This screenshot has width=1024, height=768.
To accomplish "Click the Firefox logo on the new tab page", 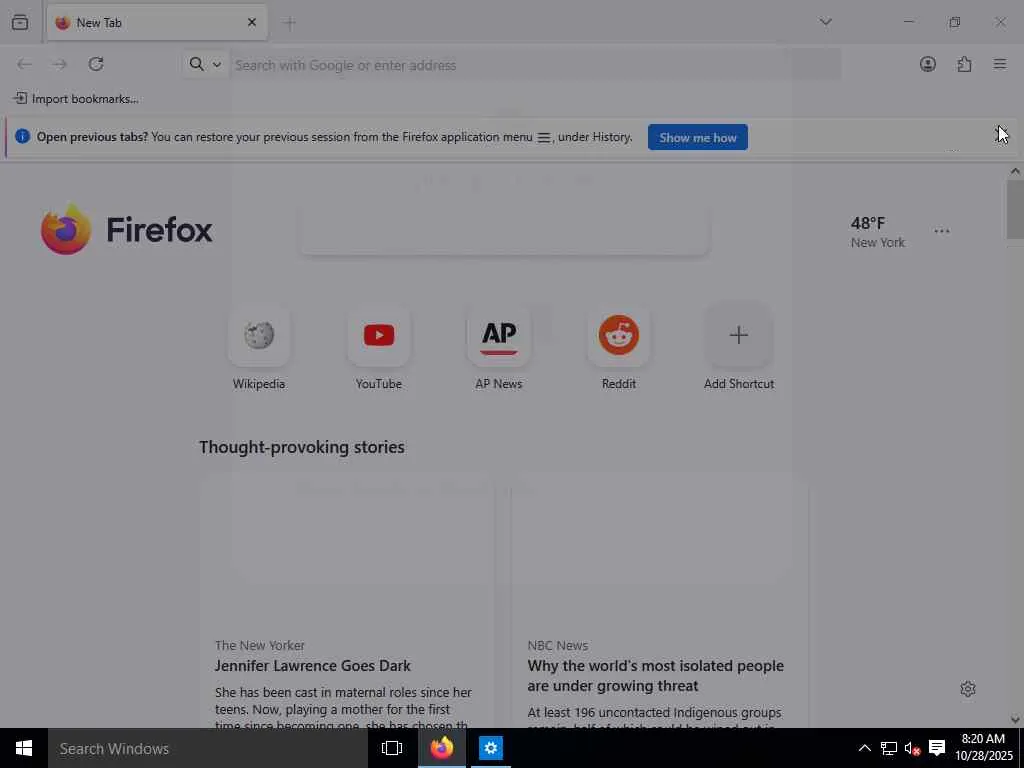I will click(127, 229).
